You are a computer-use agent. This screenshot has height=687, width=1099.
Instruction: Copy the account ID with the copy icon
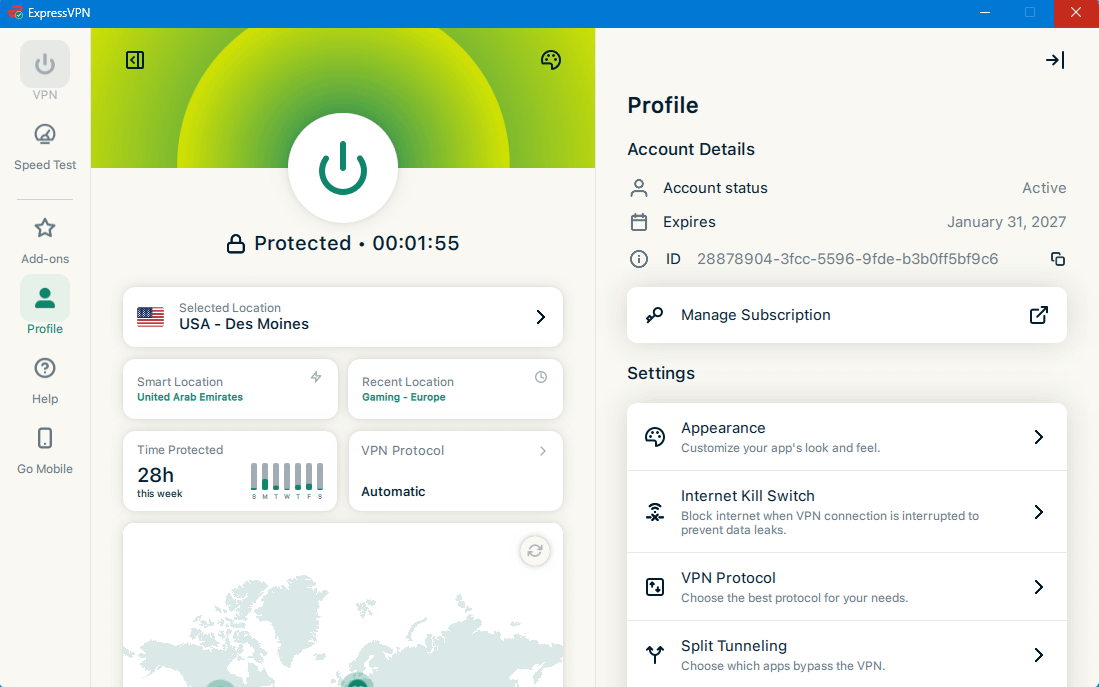1058,259
